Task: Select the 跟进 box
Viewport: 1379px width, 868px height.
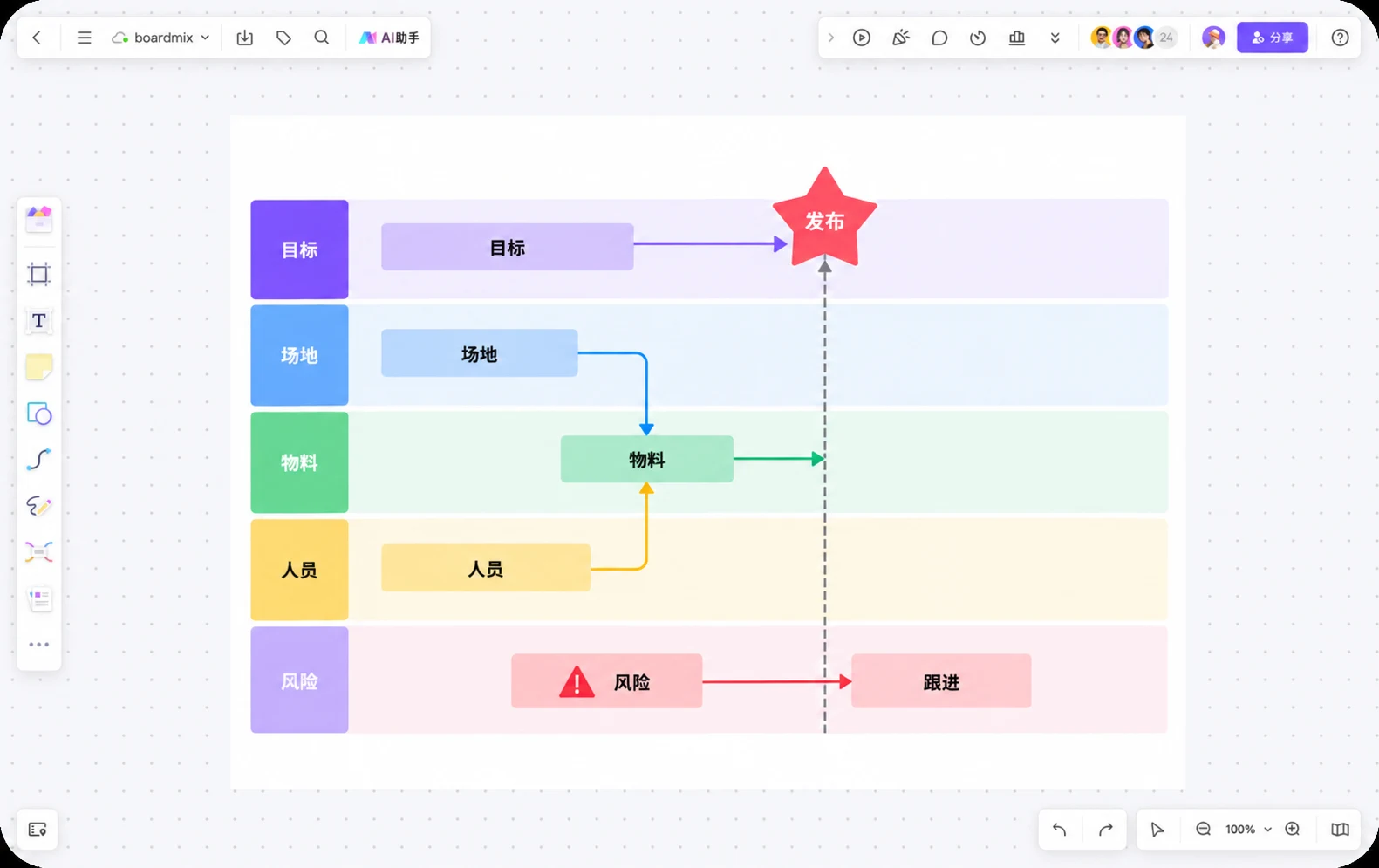Action: (941, 681)
